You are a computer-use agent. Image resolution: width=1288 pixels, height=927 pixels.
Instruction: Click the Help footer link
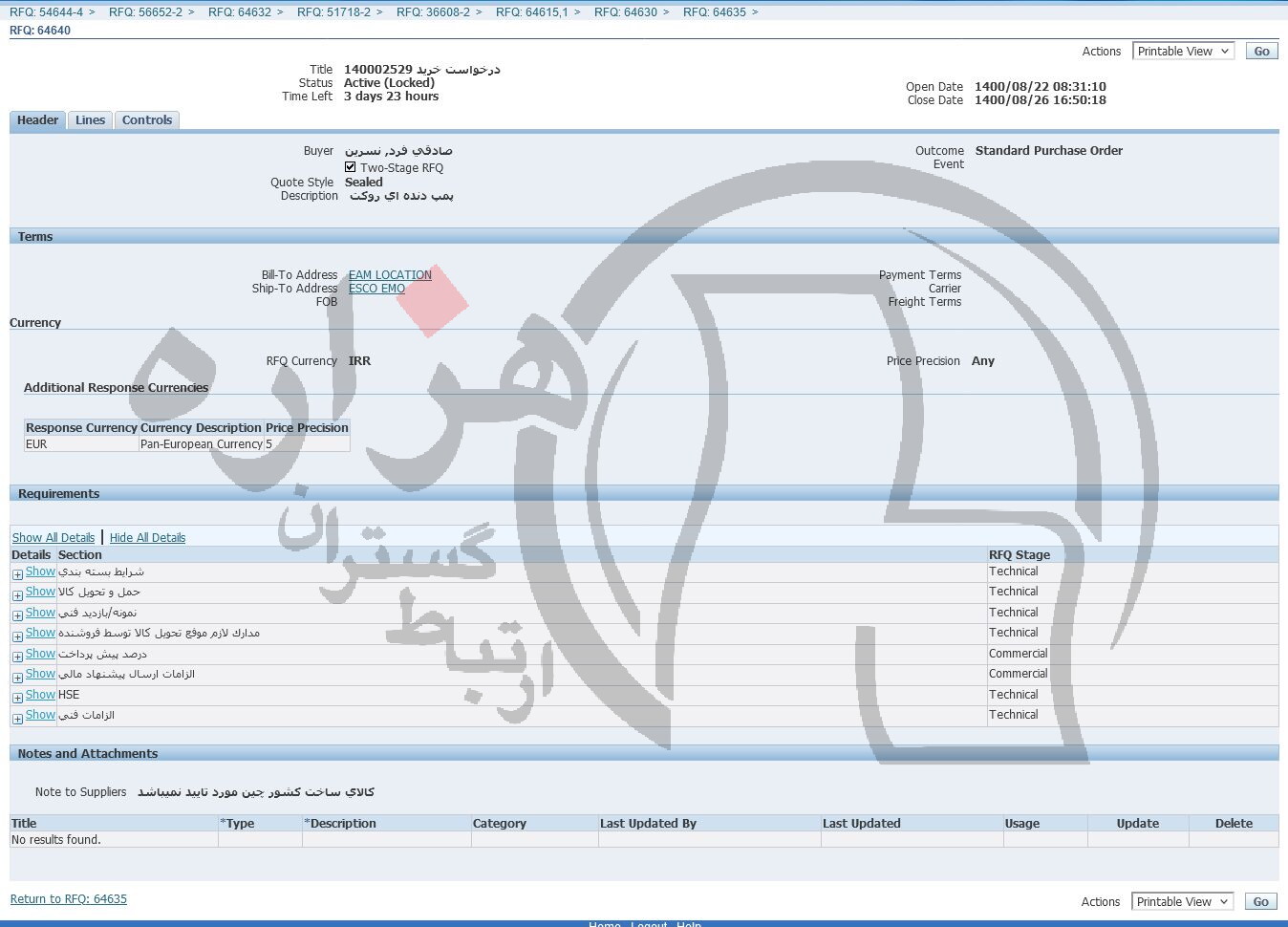(689, 924)
